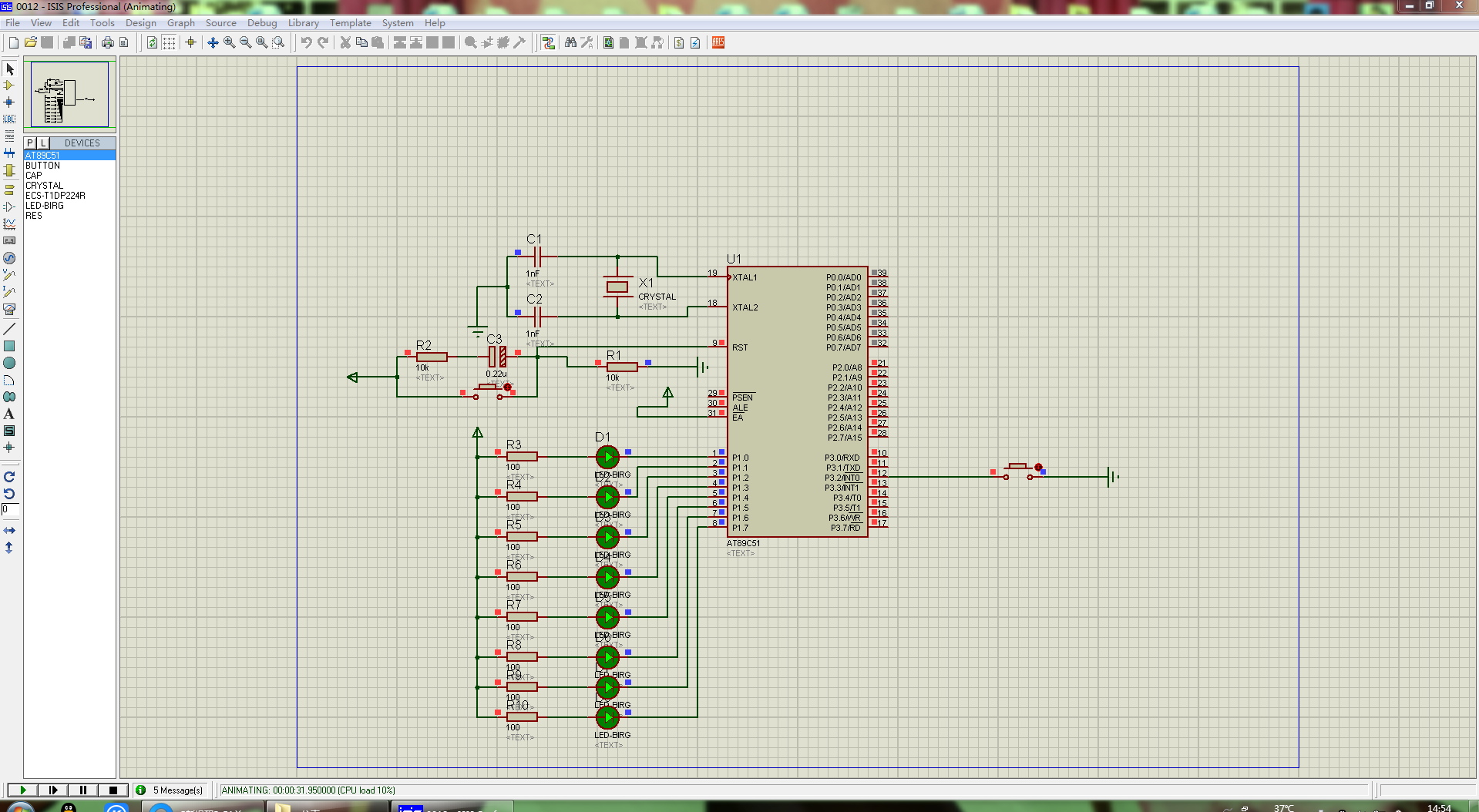Select the Subcircuit Mode tool

[9, 170]
